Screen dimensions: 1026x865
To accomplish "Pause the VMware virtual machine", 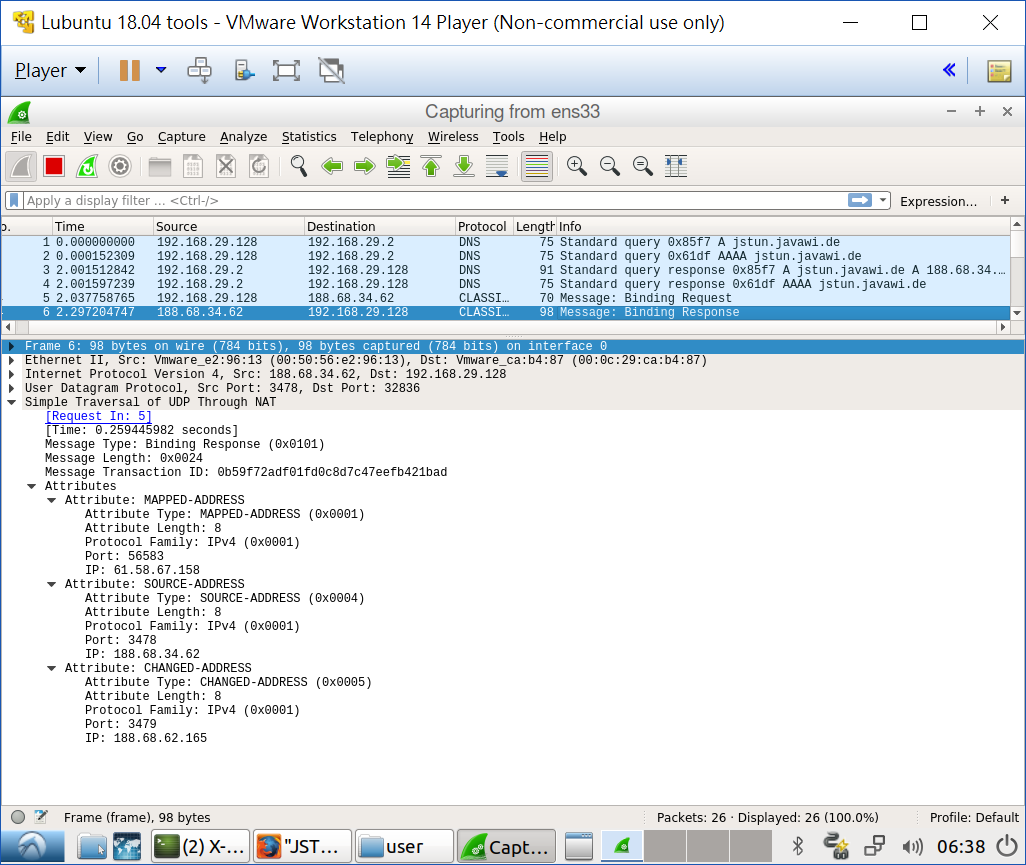I will coord(130,70).
